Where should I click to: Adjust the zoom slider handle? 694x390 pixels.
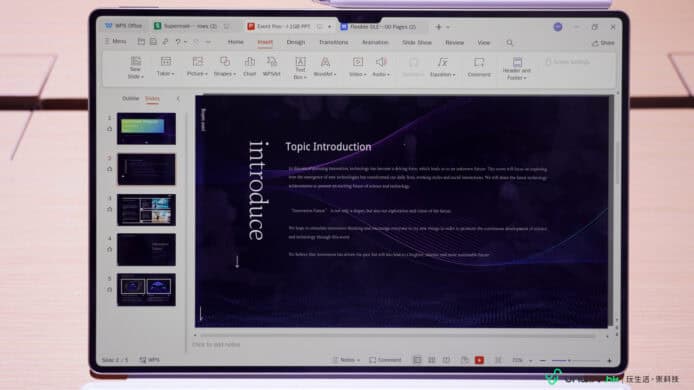coord(569,360)
